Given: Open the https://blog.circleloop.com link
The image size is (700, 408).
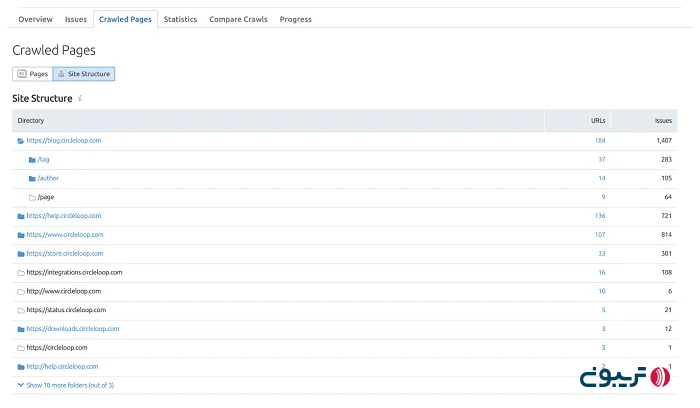Looking at the screenshot, I should (64, 140).
